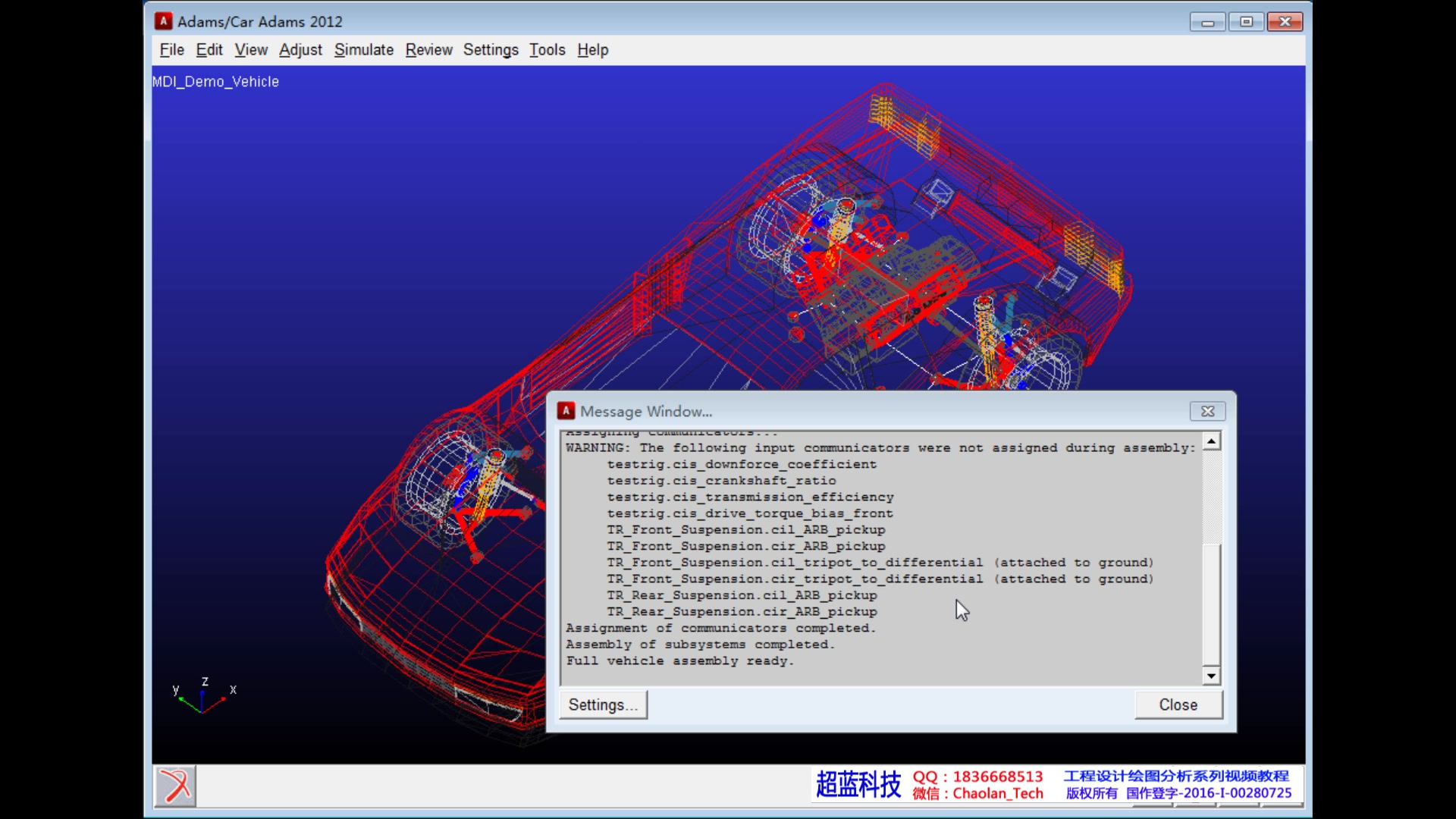Open the File menu
Image resolution: width=1456 pixels, height=819 pixels.
coord(171,50)
